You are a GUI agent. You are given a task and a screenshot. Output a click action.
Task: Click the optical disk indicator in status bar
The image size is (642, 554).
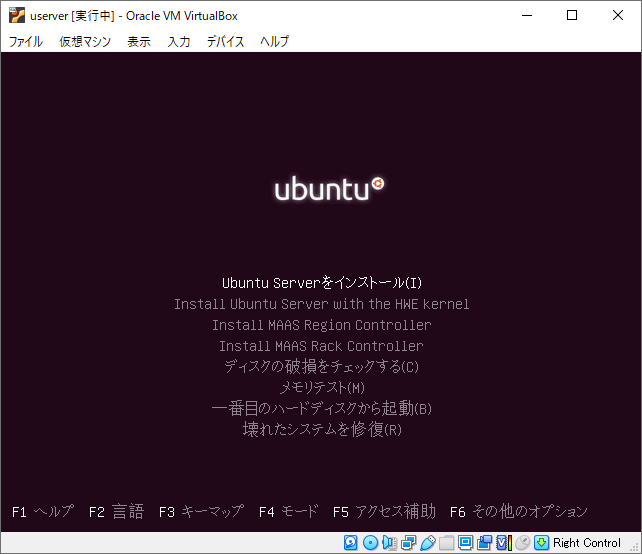(370, 542)
